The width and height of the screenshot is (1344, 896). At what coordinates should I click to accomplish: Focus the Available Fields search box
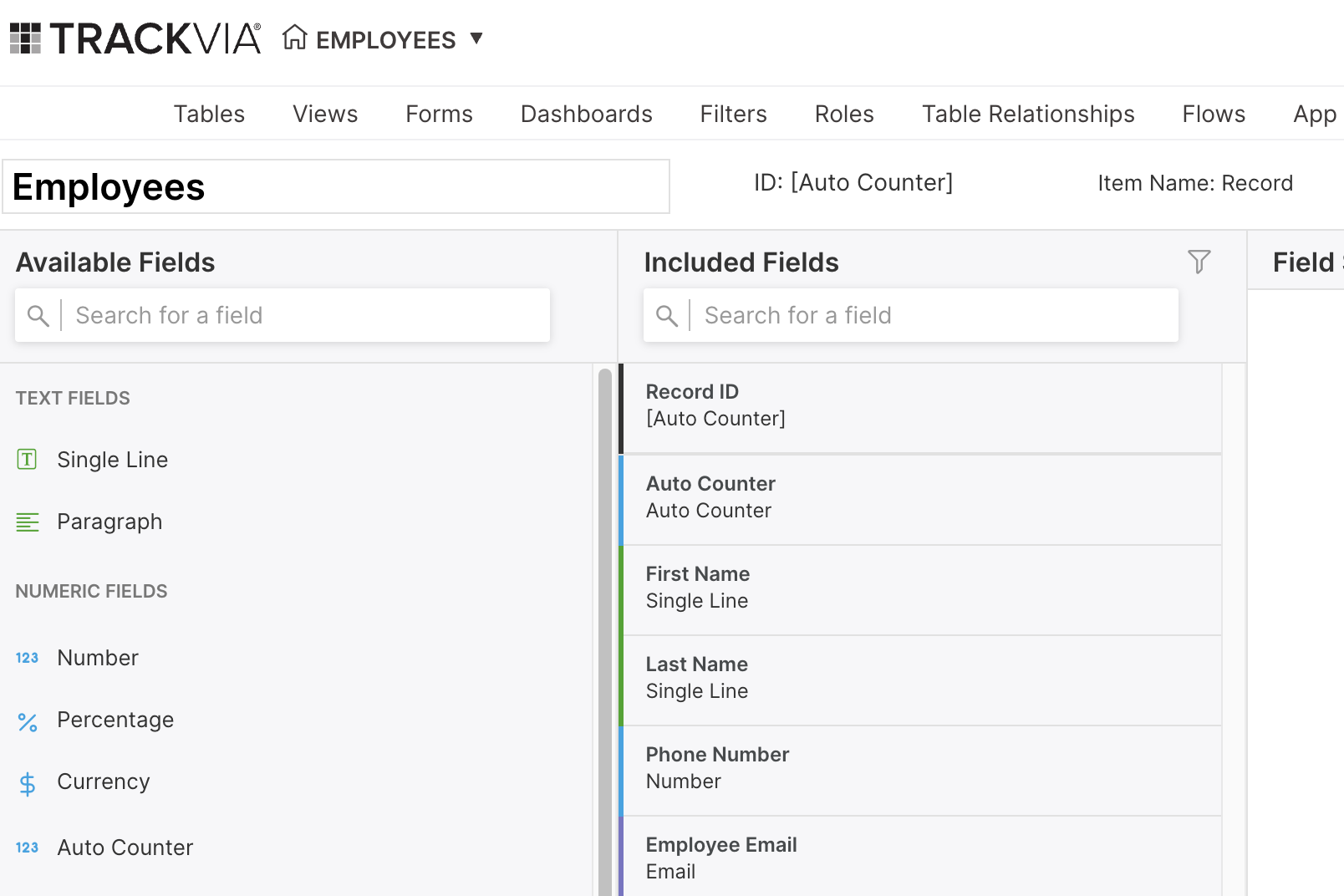[x=283, y=315]
